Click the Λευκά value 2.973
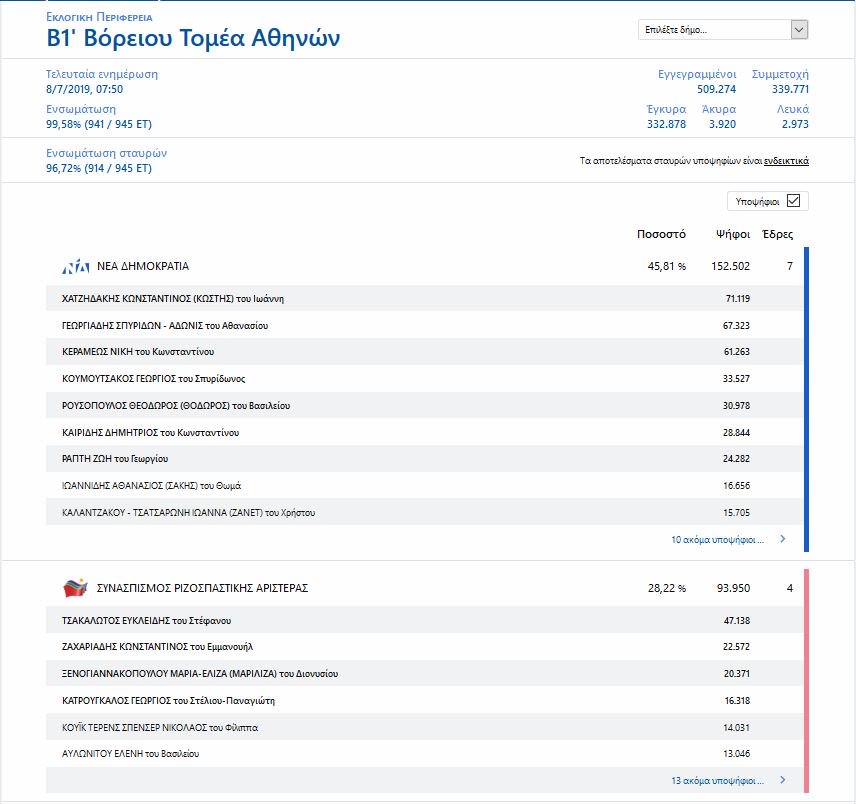856x804 pixels. (795, 124)
